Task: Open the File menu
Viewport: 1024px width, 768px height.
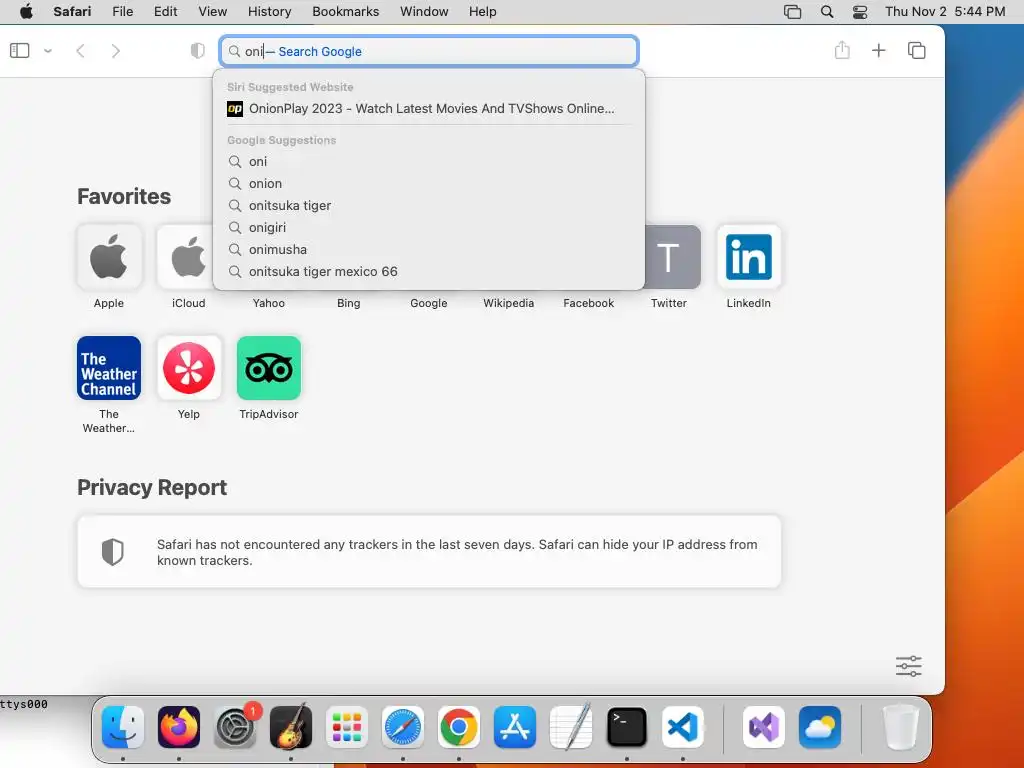Action: (x=122, y=12)
